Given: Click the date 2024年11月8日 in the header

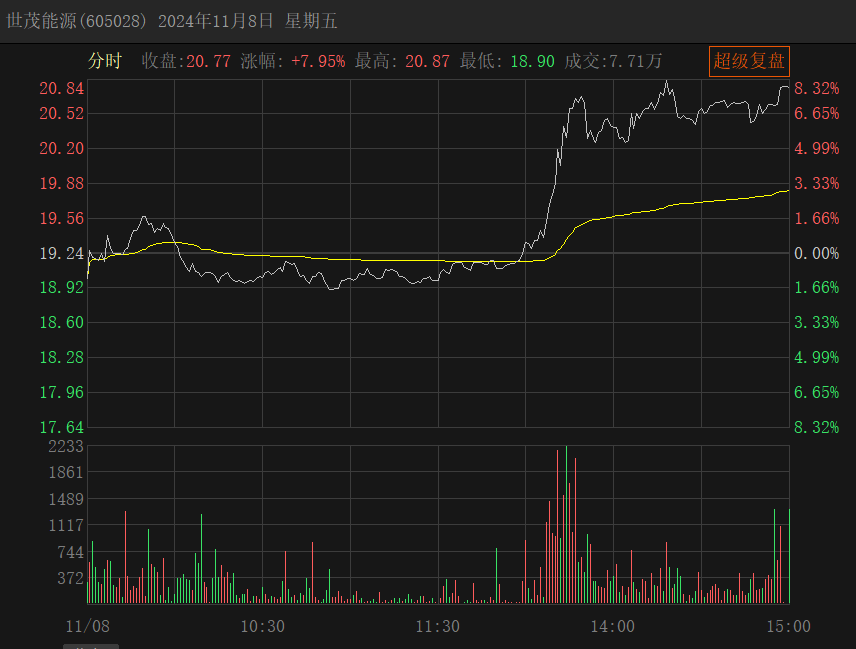Looking at the screenshot, I should (x=216, y=21).
